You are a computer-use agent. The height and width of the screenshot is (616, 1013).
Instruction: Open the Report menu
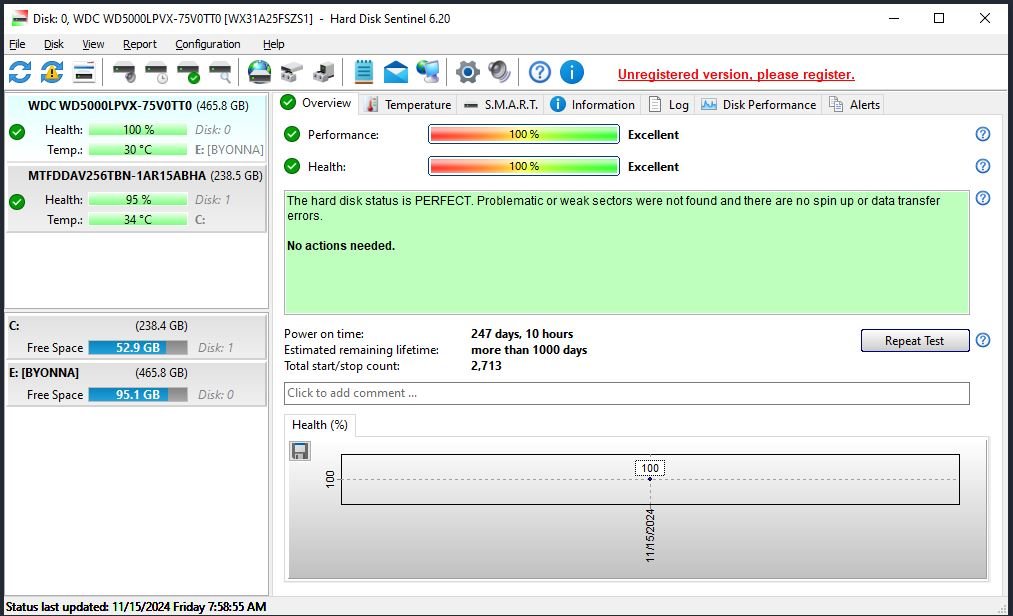point(140,44)
